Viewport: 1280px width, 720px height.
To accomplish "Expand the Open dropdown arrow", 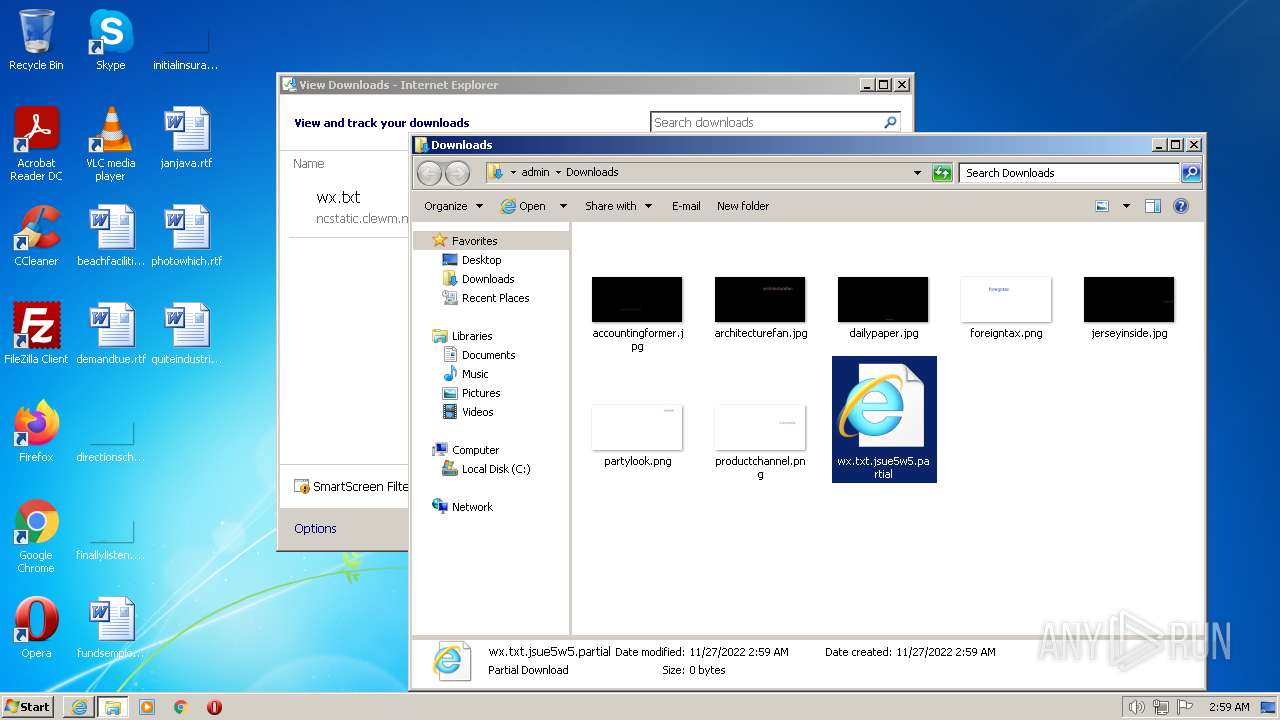I will click(x=563, y=206).
